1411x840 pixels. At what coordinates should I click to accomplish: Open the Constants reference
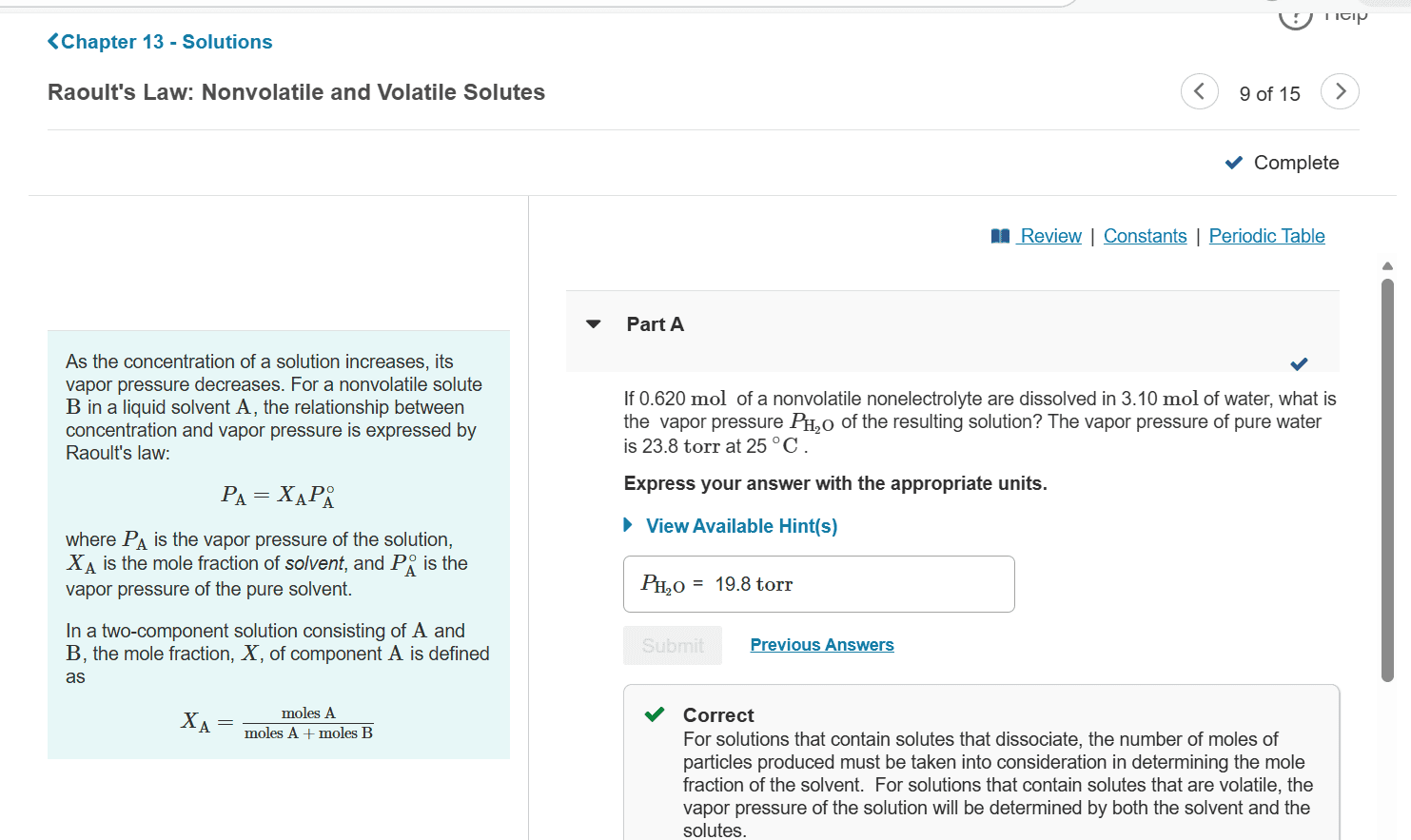1146,235
